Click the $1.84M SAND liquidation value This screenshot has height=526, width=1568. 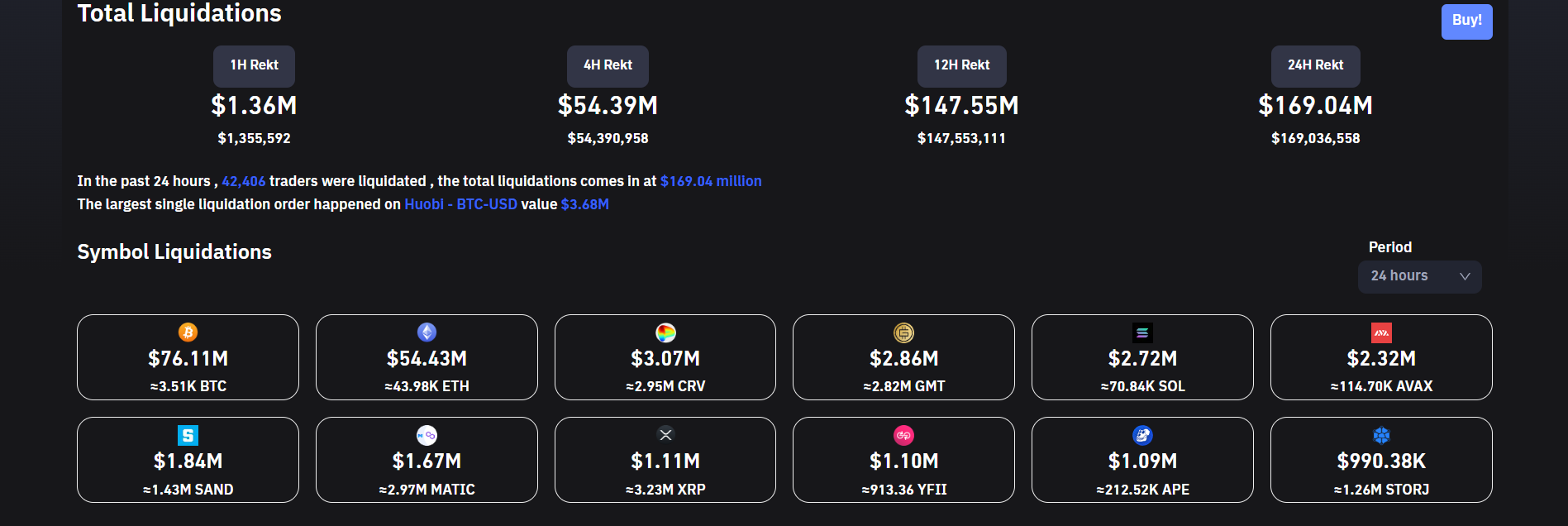(x=188, y=461)
